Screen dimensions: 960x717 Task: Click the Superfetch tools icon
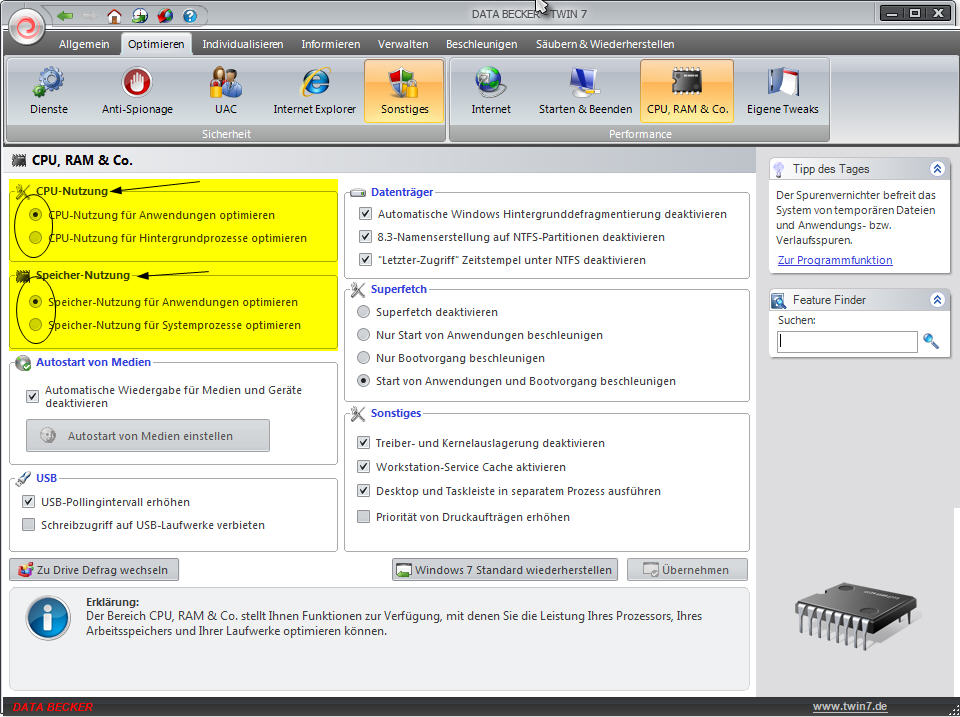358,290
